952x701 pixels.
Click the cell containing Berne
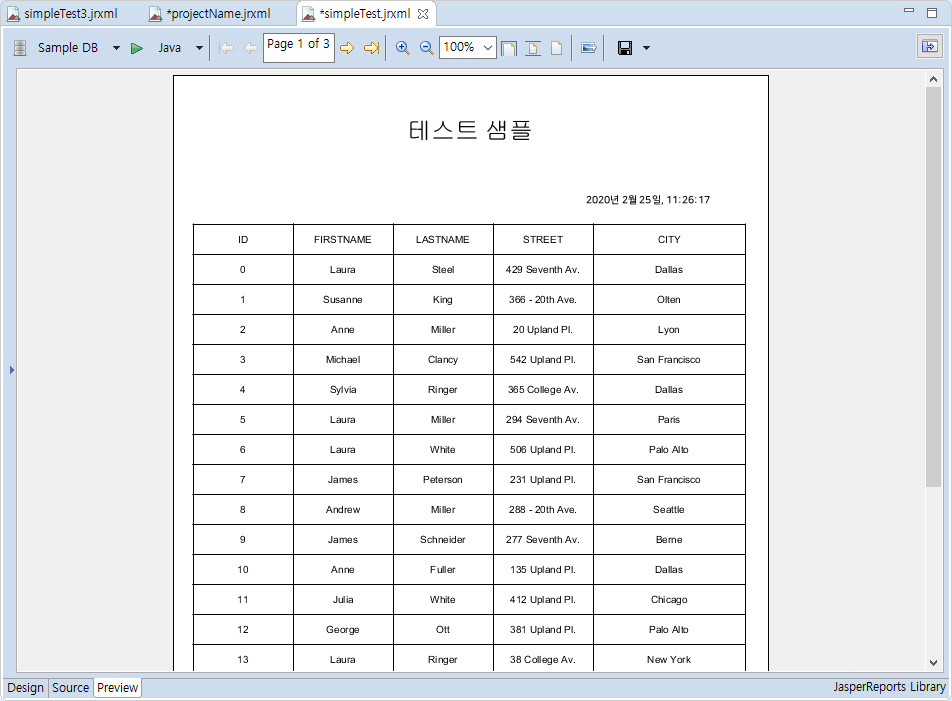(x=669, y=540)
